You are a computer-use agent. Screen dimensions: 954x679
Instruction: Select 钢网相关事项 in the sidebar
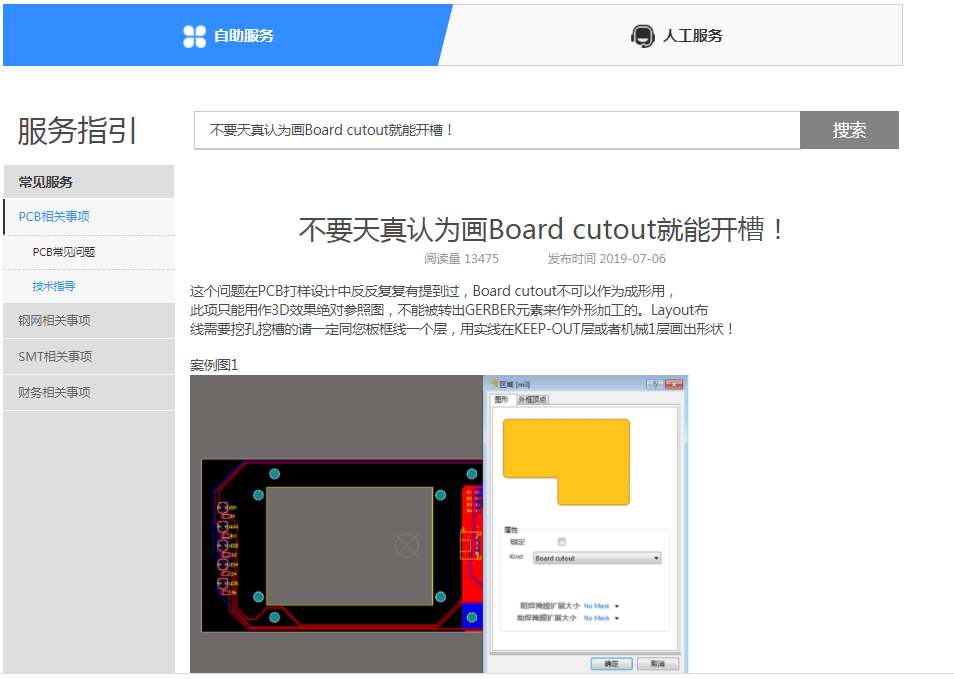(54, 321)
